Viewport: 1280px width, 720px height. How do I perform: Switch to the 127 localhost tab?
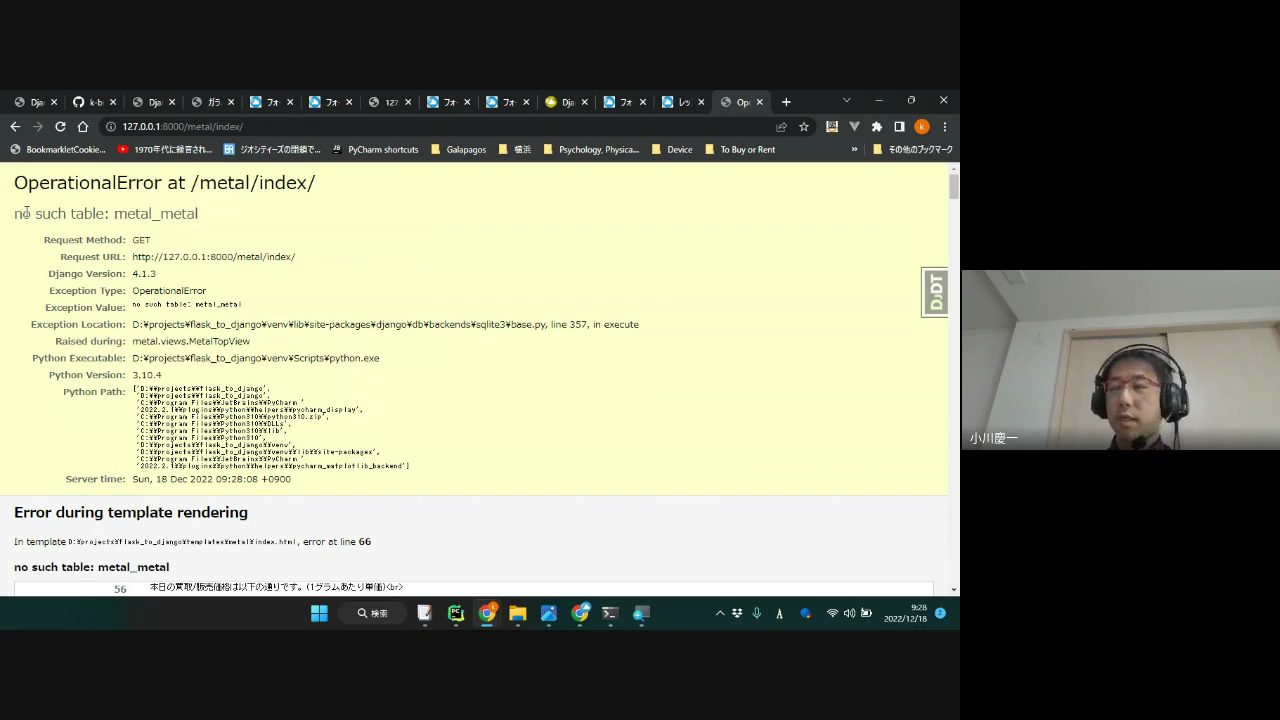coord(384,102)
